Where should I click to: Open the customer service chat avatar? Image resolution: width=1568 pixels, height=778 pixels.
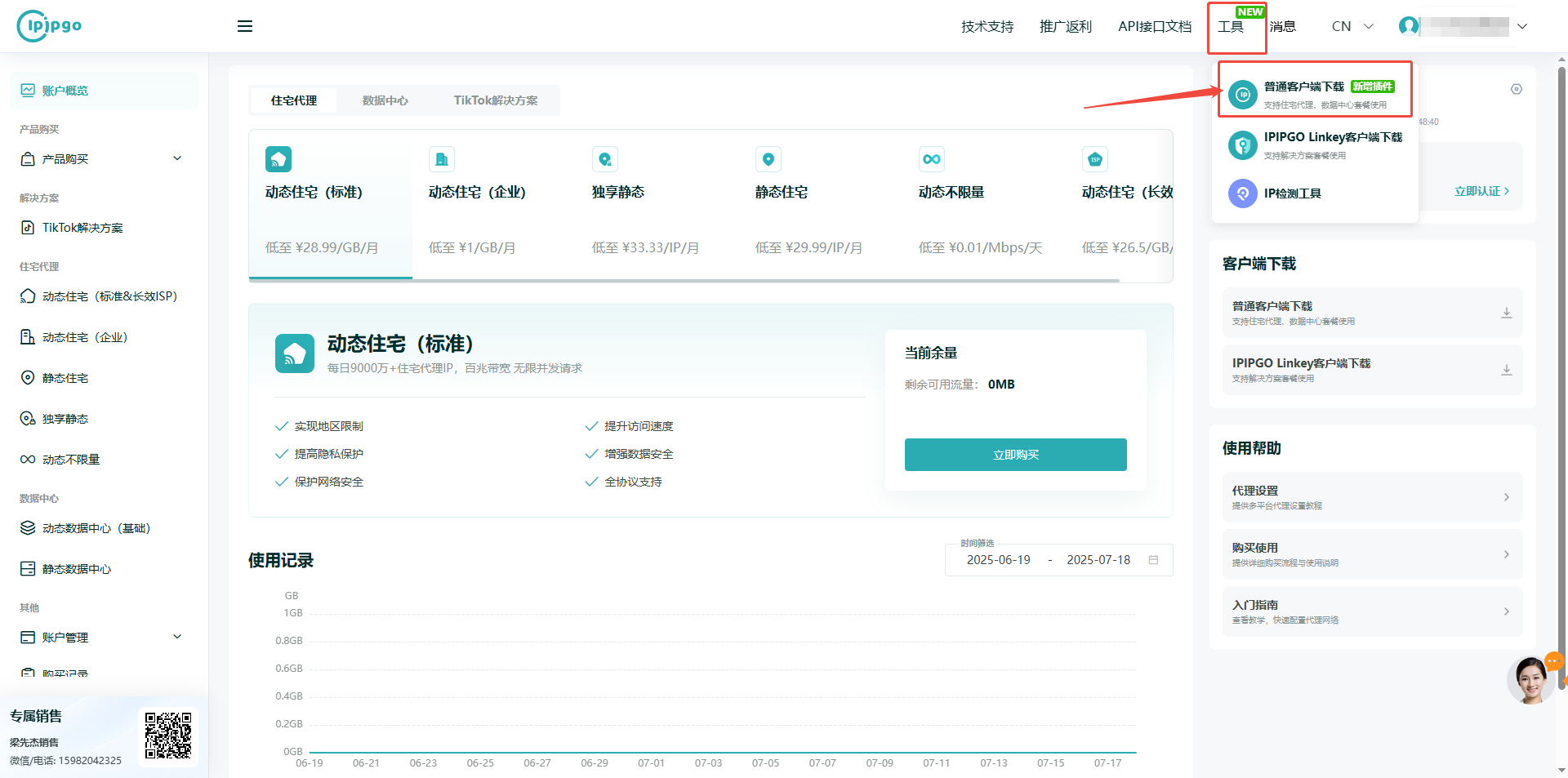1530,680
